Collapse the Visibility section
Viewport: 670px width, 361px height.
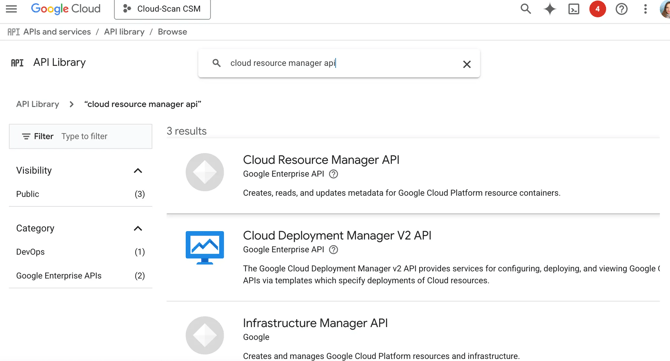pyautogui.click(x=138, y=170)
